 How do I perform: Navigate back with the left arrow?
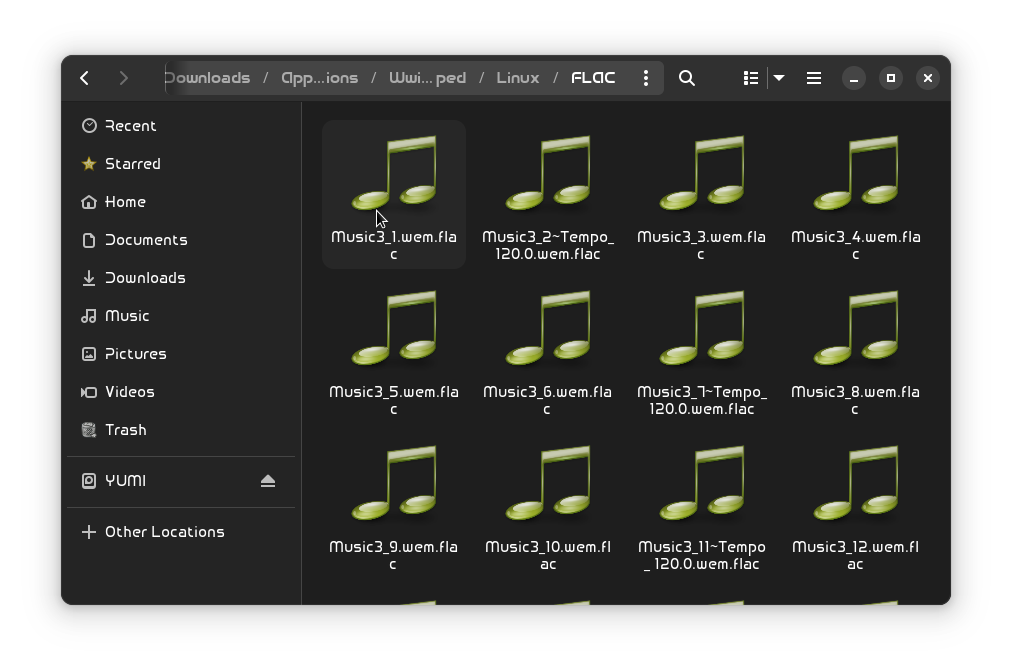[84, 77]
